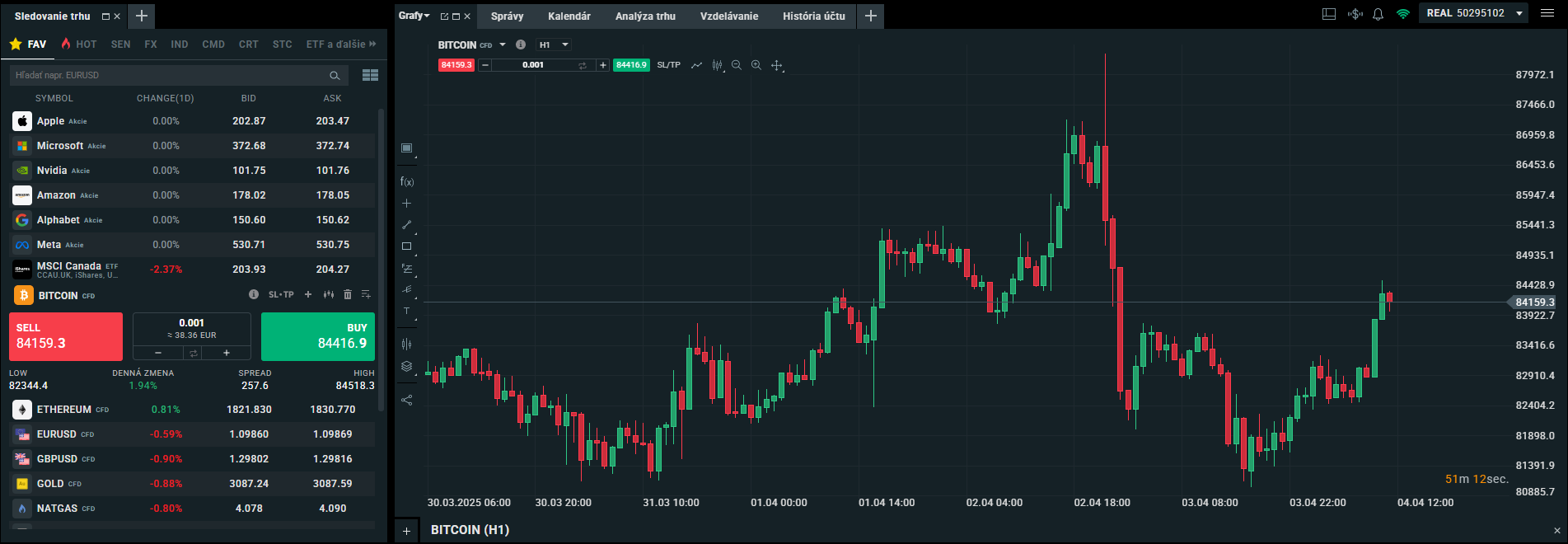Switch to the Kalendár tab
The width and height of the screenshot is (1568, 544).
[569, 16]
